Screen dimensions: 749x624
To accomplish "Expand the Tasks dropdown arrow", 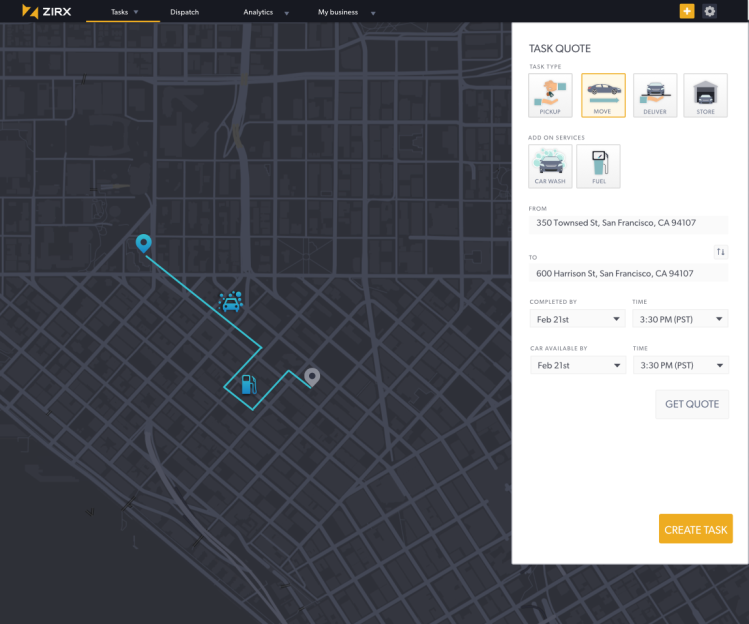I will (x=136, y=12).
